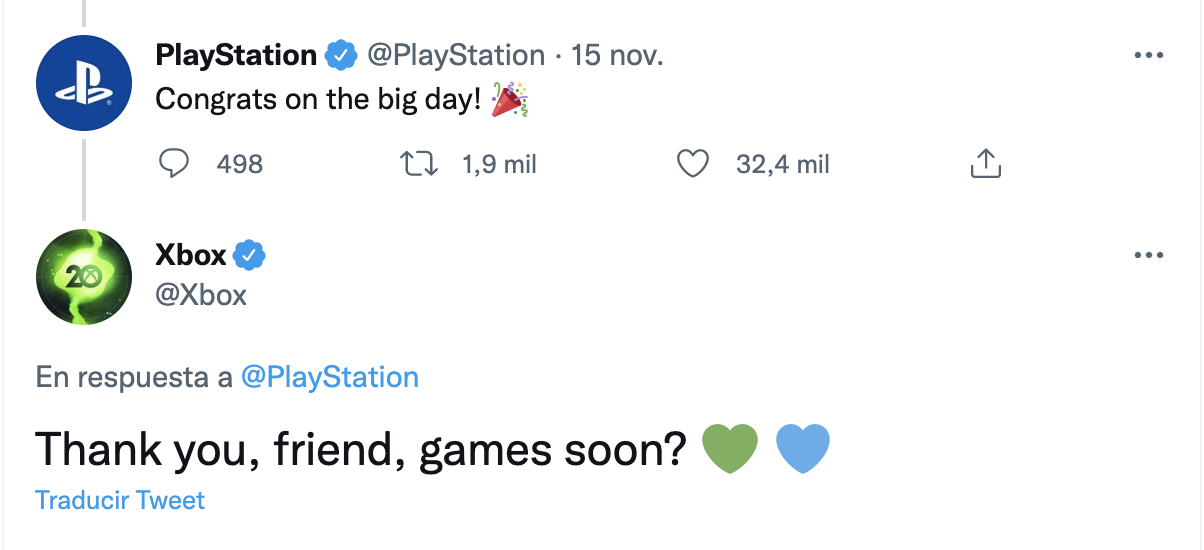This screenshot has height=550, width=1204.
Task: Open the more options menu on PlayStation's tweet
Action: [1149, 56]
